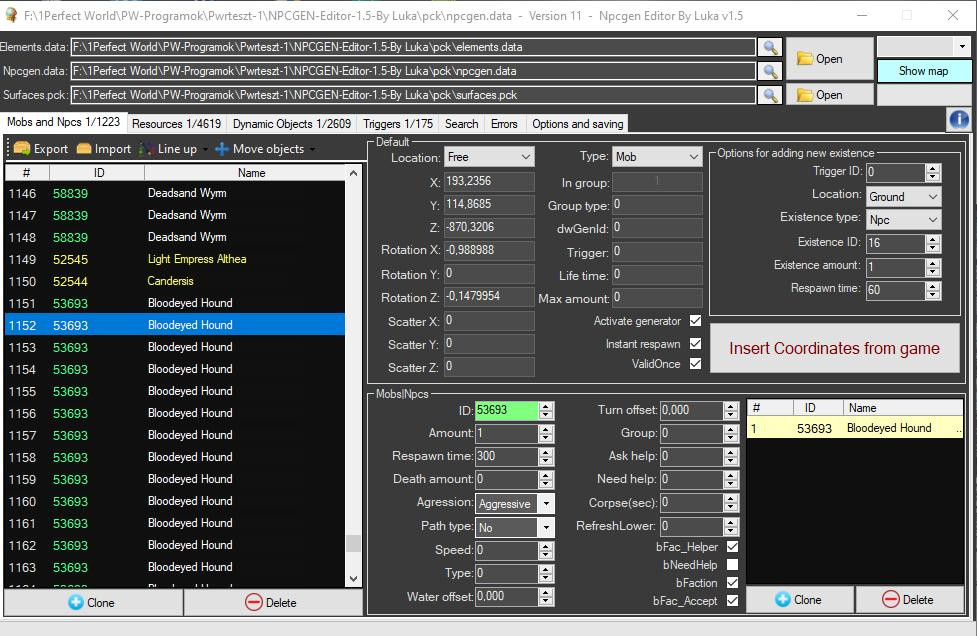Click the Show map button

[x=923, y=71]
